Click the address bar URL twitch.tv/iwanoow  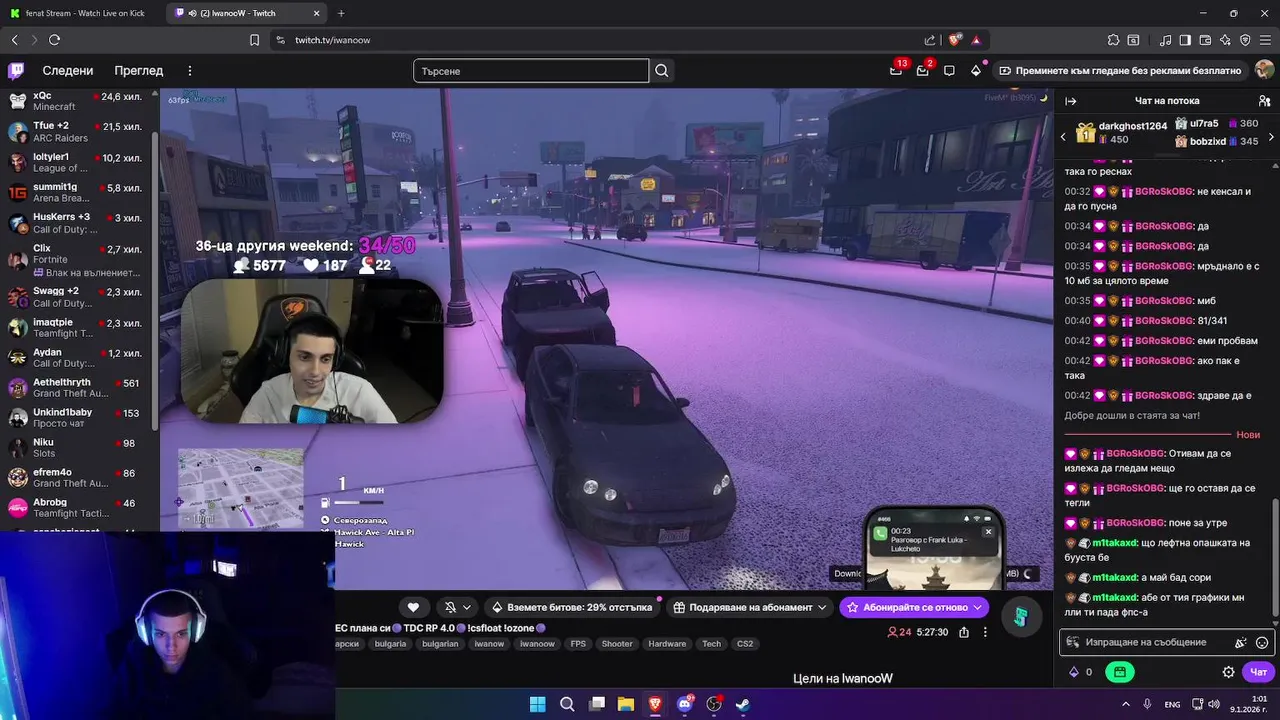point(332,40)
